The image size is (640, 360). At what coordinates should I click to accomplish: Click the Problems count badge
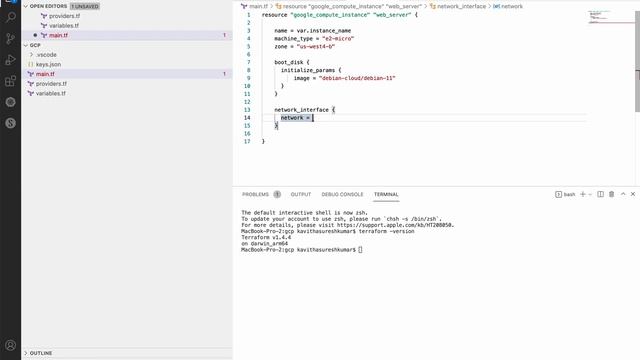point(277,194)
